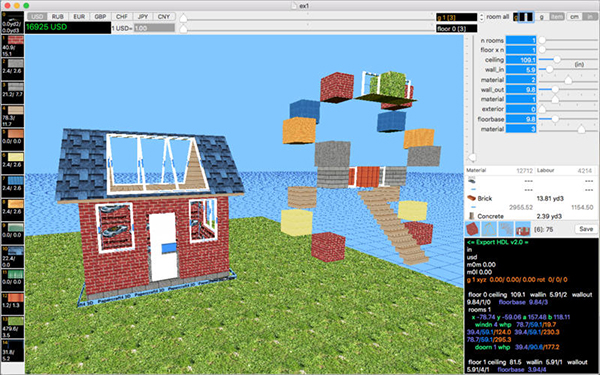The height and width of the screenshot is (375, 600).
Task: Set units to cm
Action: click(x=574, y=17)
